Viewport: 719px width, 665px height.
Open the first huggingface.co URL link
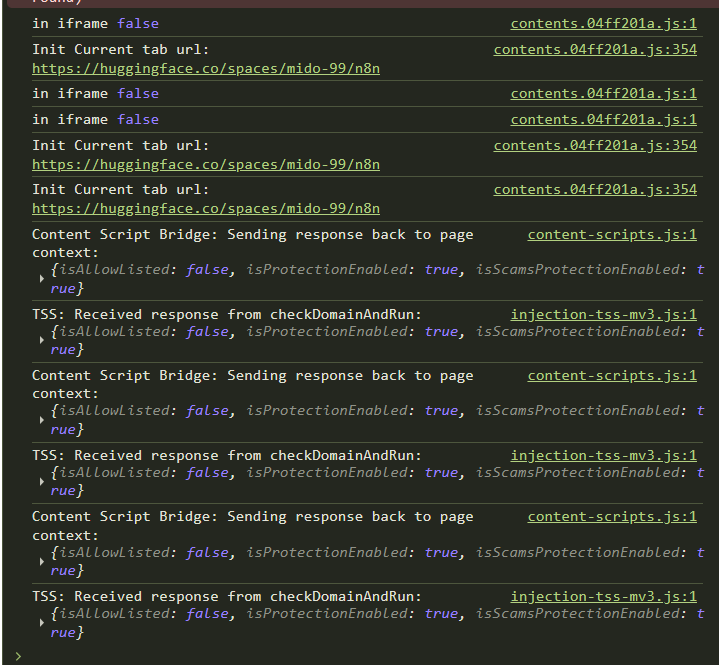coord(205,69)
